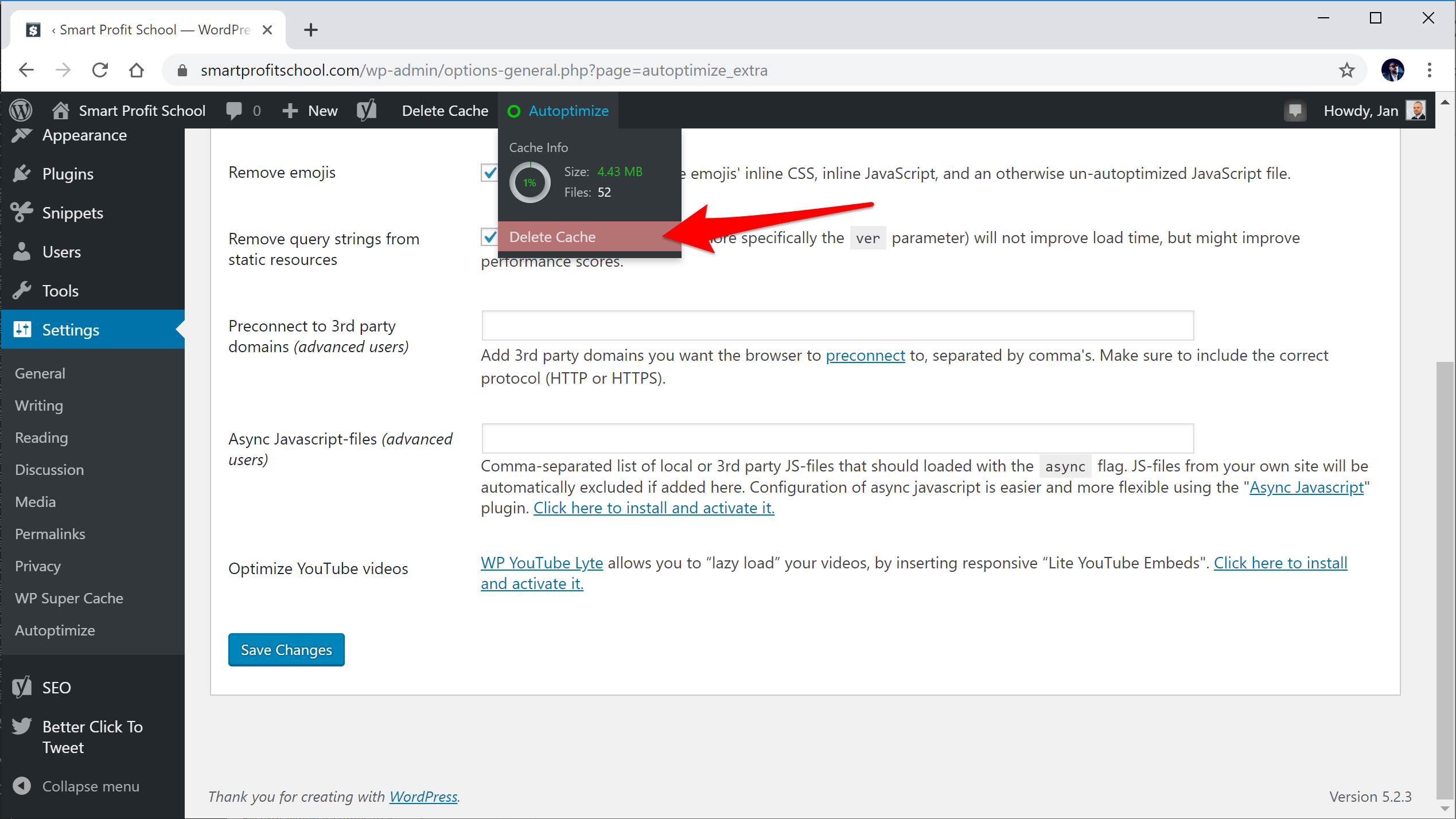Image resolution: width=1456 pixels, height=819 pixels.
Task: Open Media settings submenu item
Action: click(x=36, y=502)
